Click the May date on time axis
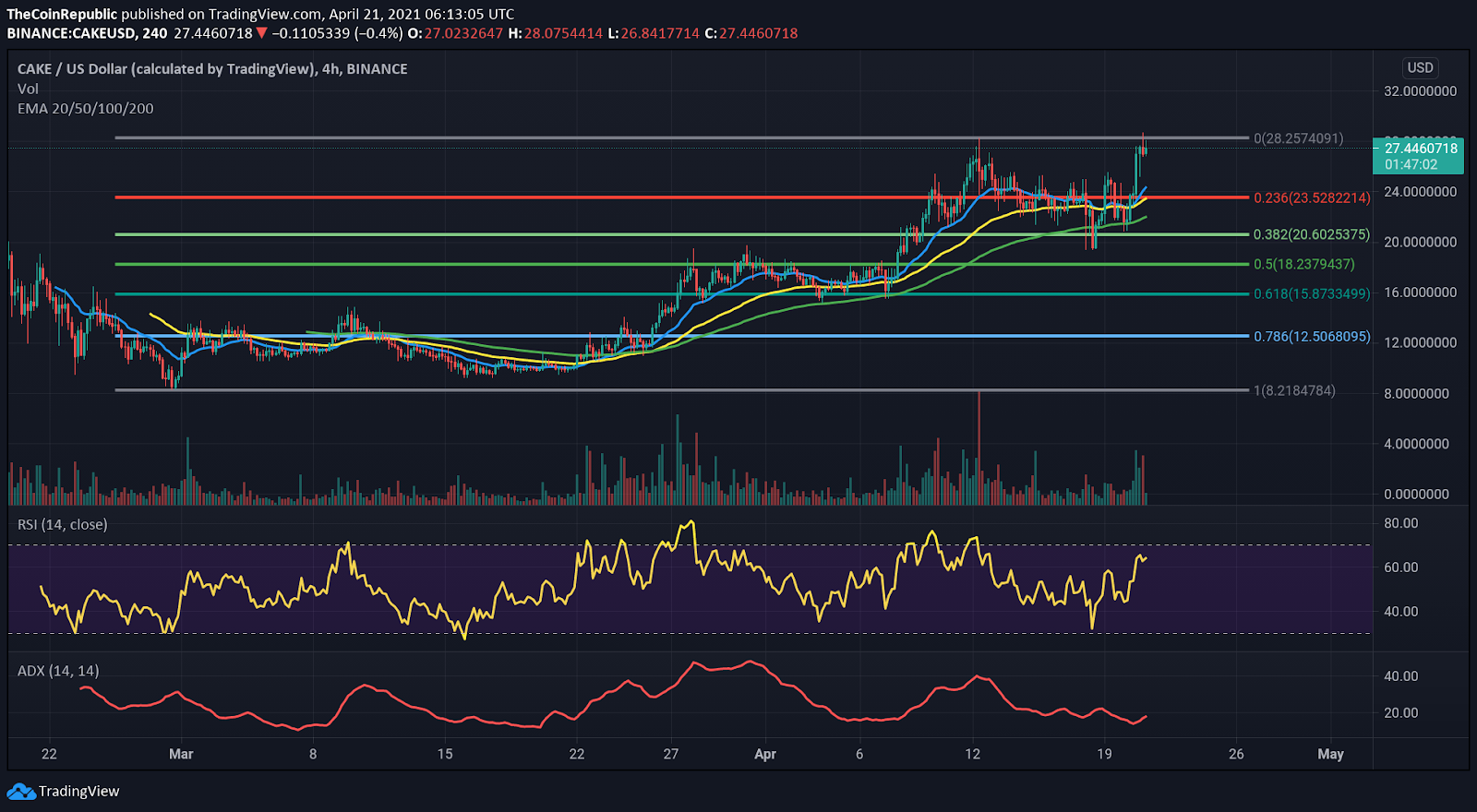 (1330, 754)
